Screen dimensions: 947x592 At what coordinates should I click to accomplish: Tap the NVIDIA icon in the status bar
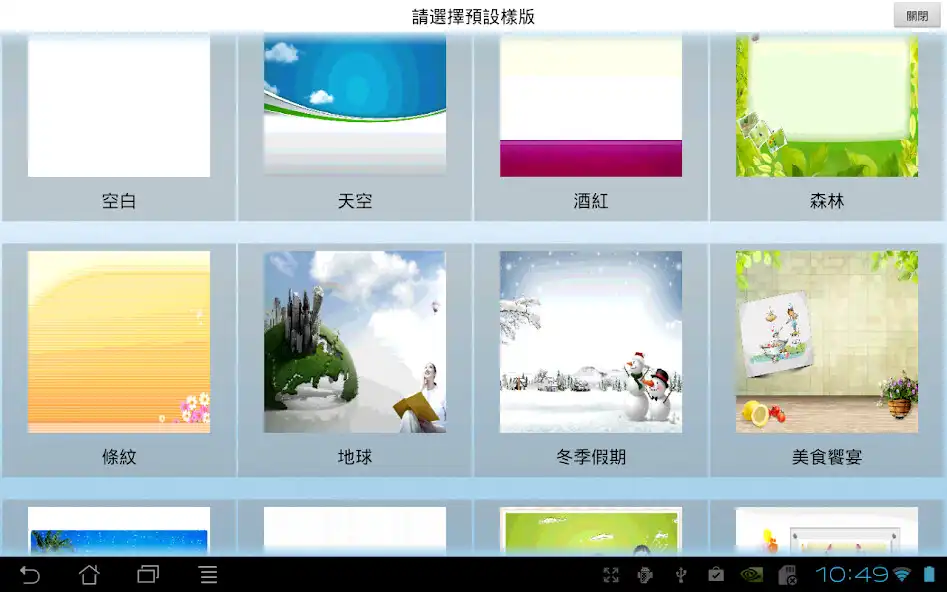tap(751, 575)
